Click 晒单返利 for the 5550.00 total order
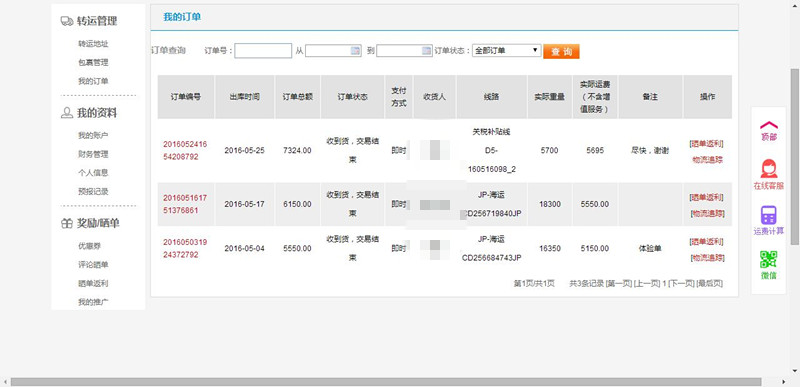 (707, 241)
